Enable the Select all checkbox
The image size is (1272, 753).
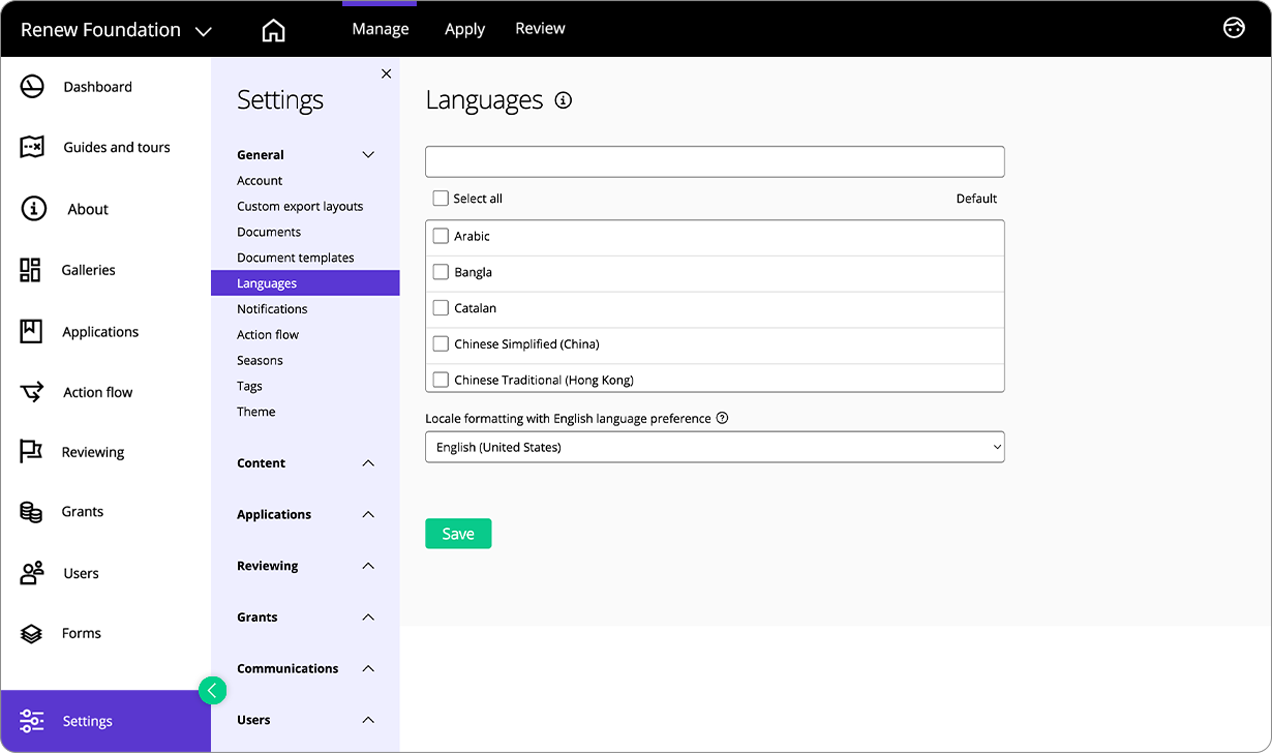tap(440, 198)
